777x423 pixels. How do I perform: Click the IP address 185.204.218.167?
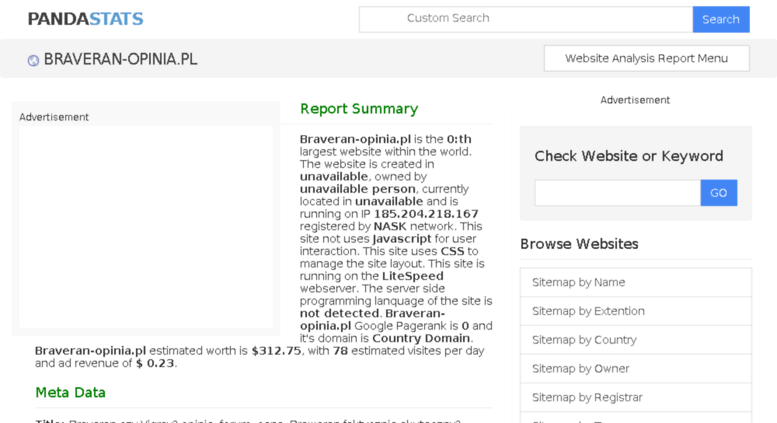[426, 214]
